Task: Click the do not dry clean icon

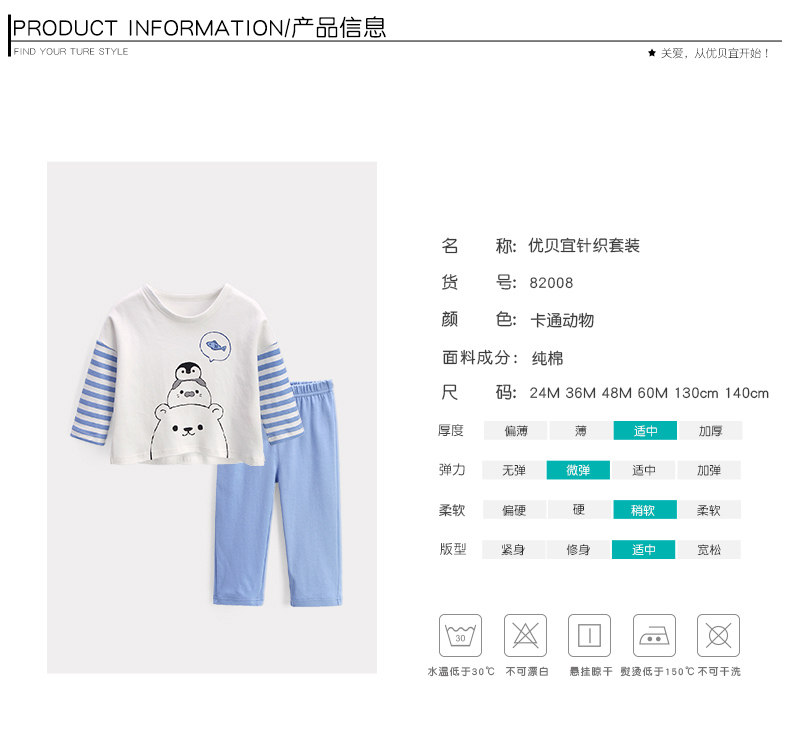Action: tap(718, 635)
